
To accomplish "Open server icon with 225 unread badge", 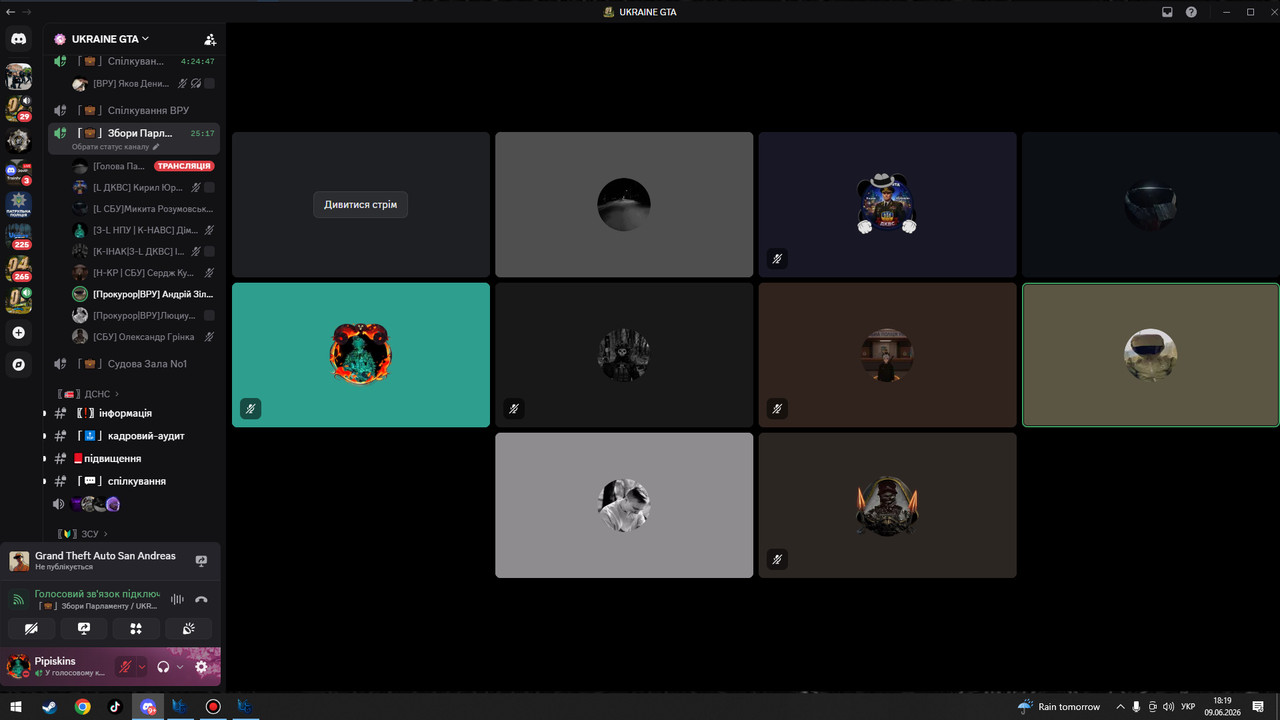I will point(18,236).
